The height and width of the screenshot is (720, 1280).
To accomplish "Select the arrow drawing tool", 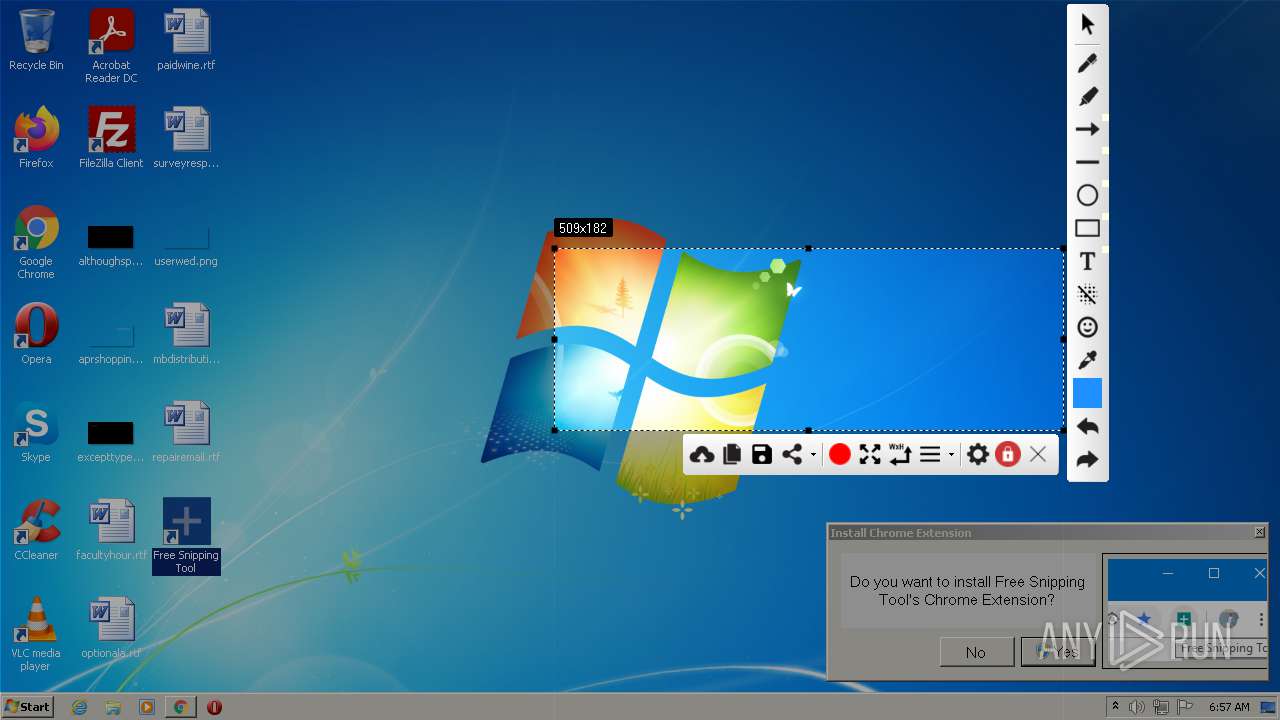I will (1087, 129).
